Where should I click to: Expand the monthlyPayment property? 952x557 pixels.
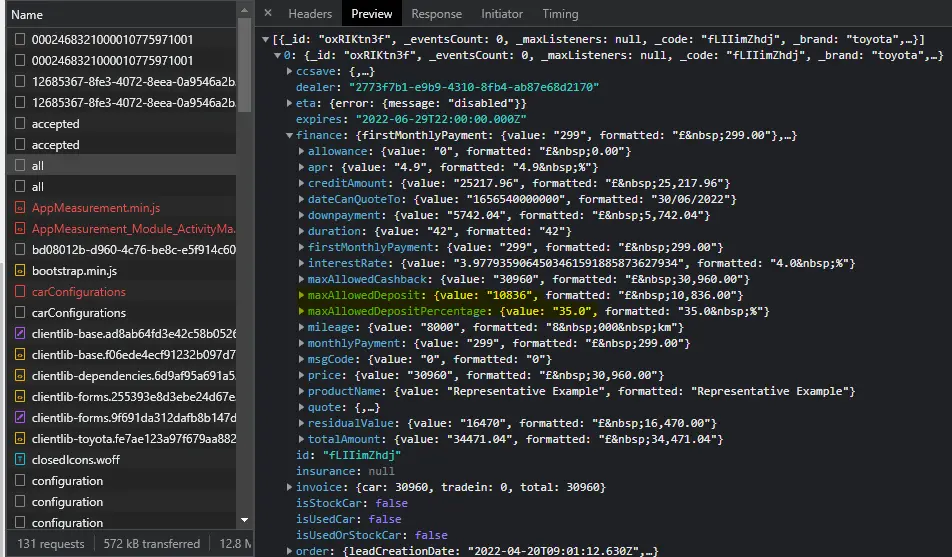tap(301, 343)
